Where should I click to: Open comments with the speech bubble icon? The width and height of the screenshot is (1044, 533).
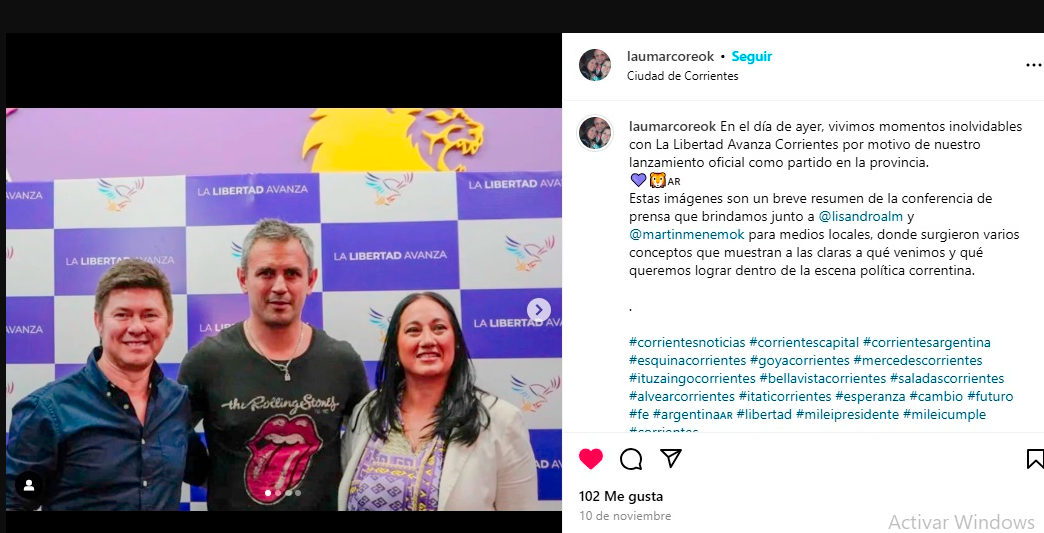click(x=631, y=459)
